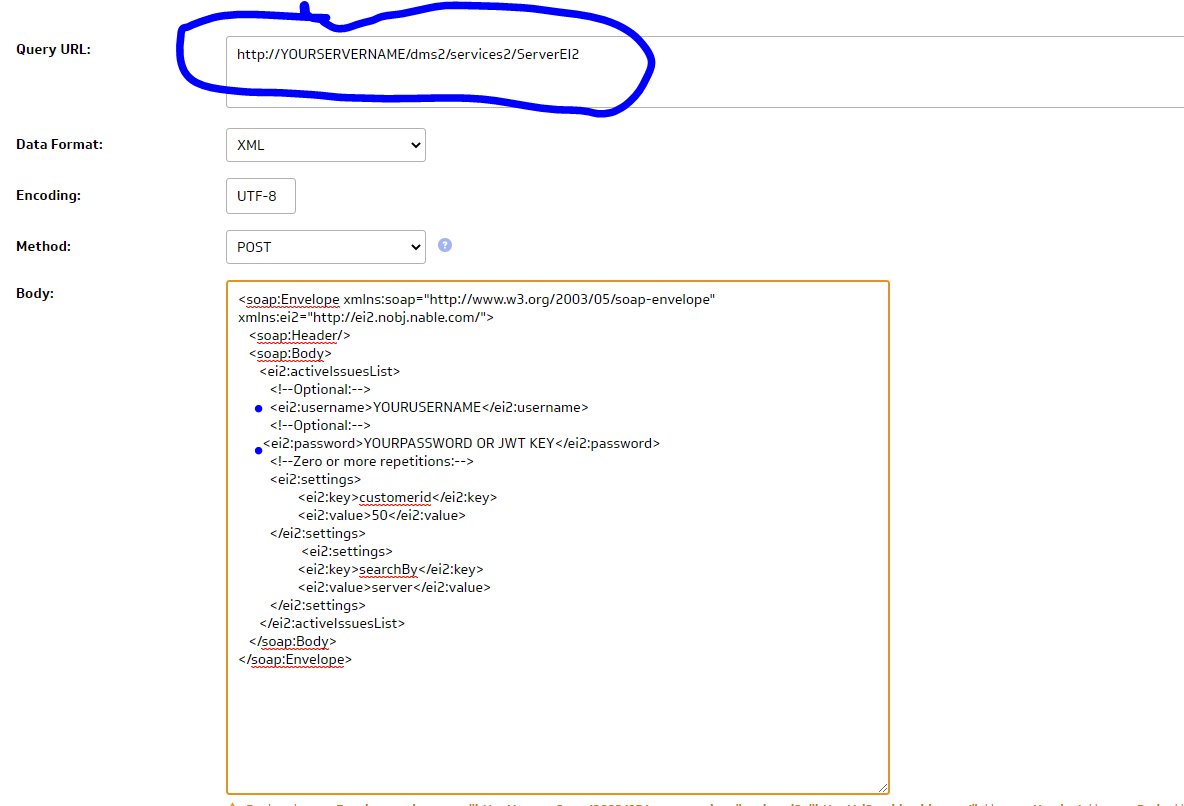Image resolution: width=1184 pixels, height=806 pixels.
Task: Click the value 50 line
Action: click(381, 516)
